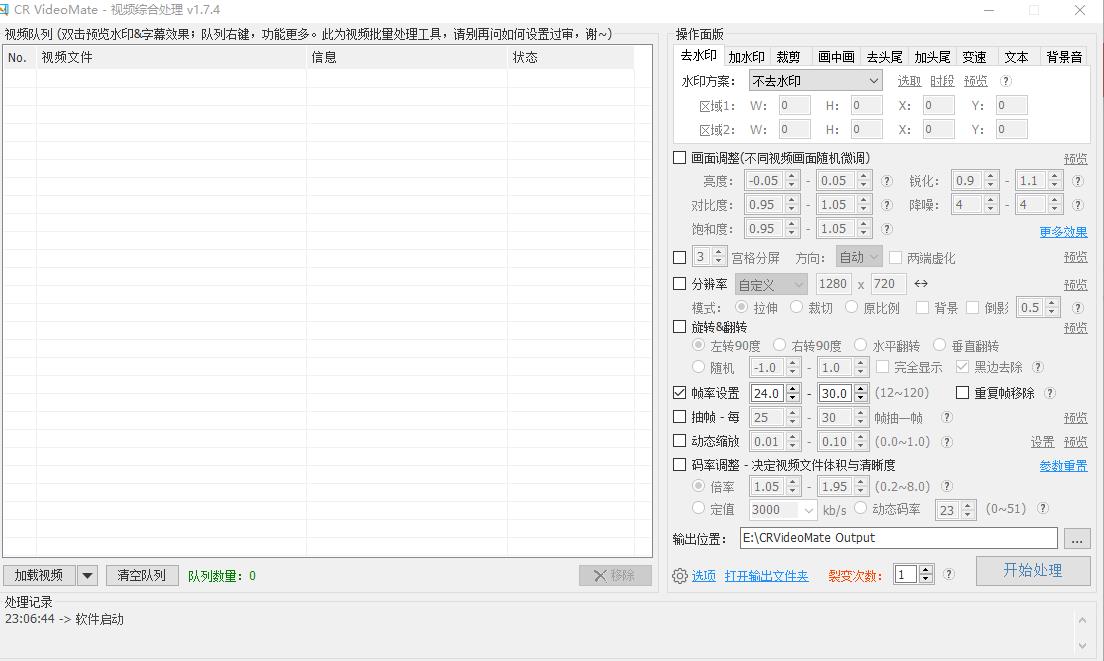Uncheck the 帧率设置 checkbox
Viewport: 1104px width, 661px height.
(679, 393)
